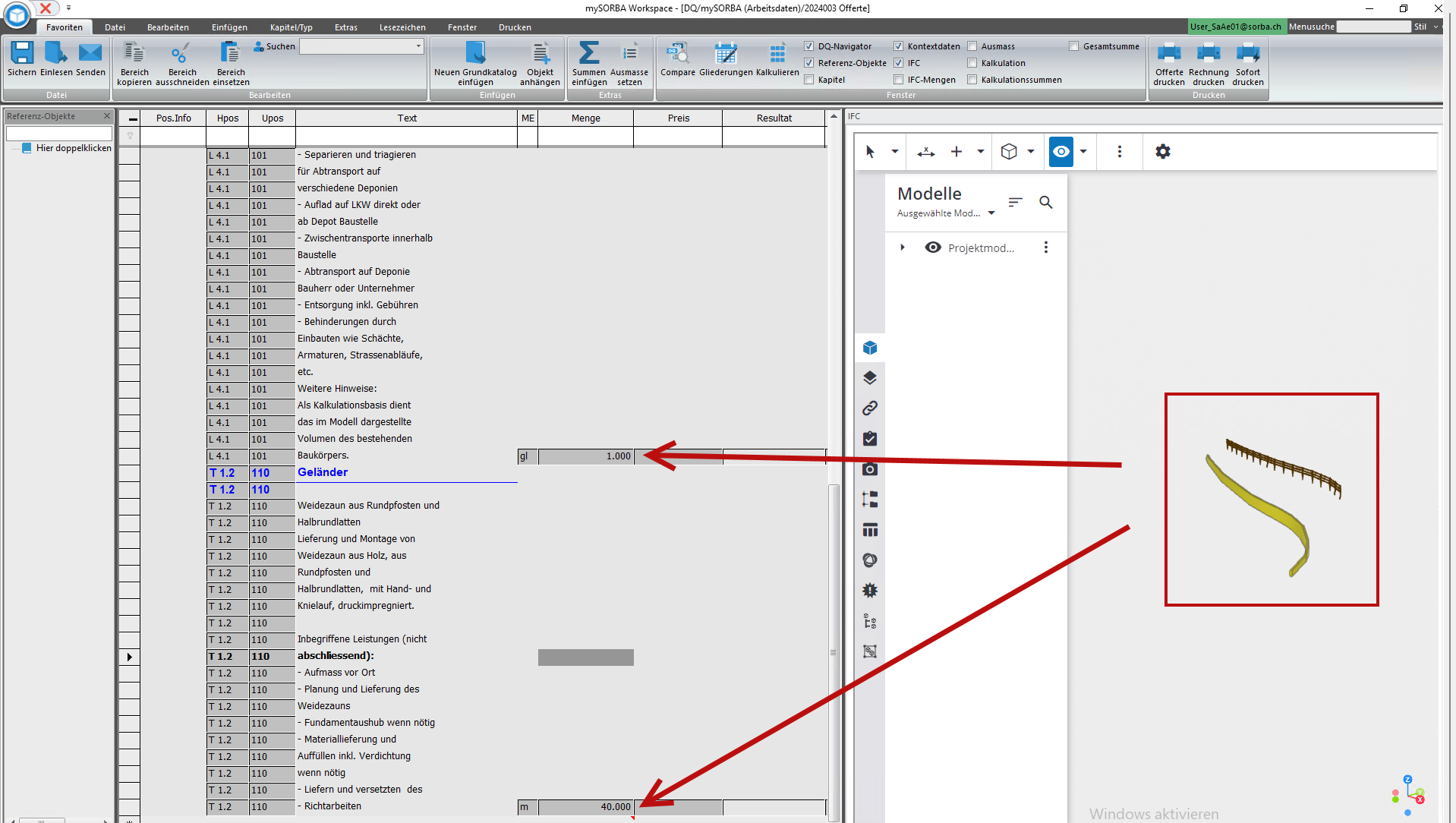Click the Sichern save icon
The width and height of the screenshot is (1456, 823).
(21, 53)
